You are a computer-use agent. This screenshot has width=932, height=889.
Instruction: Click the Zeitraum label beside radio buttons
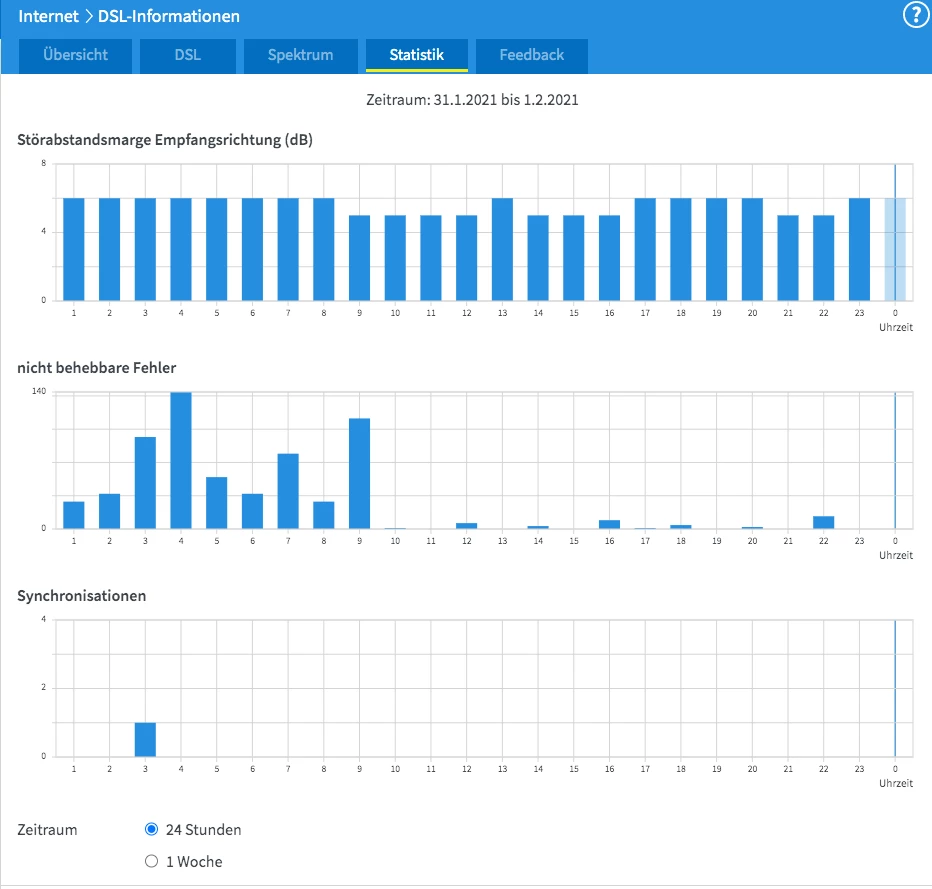click(x=47, y=830)
